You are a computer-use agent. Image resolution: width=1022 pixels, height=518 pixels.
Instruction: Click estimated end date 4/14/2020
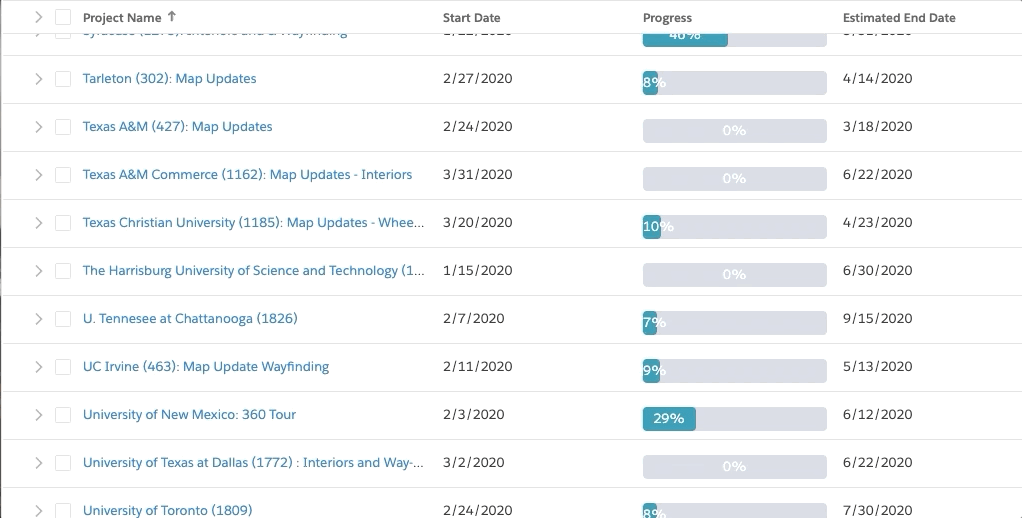tap(877, 78)
